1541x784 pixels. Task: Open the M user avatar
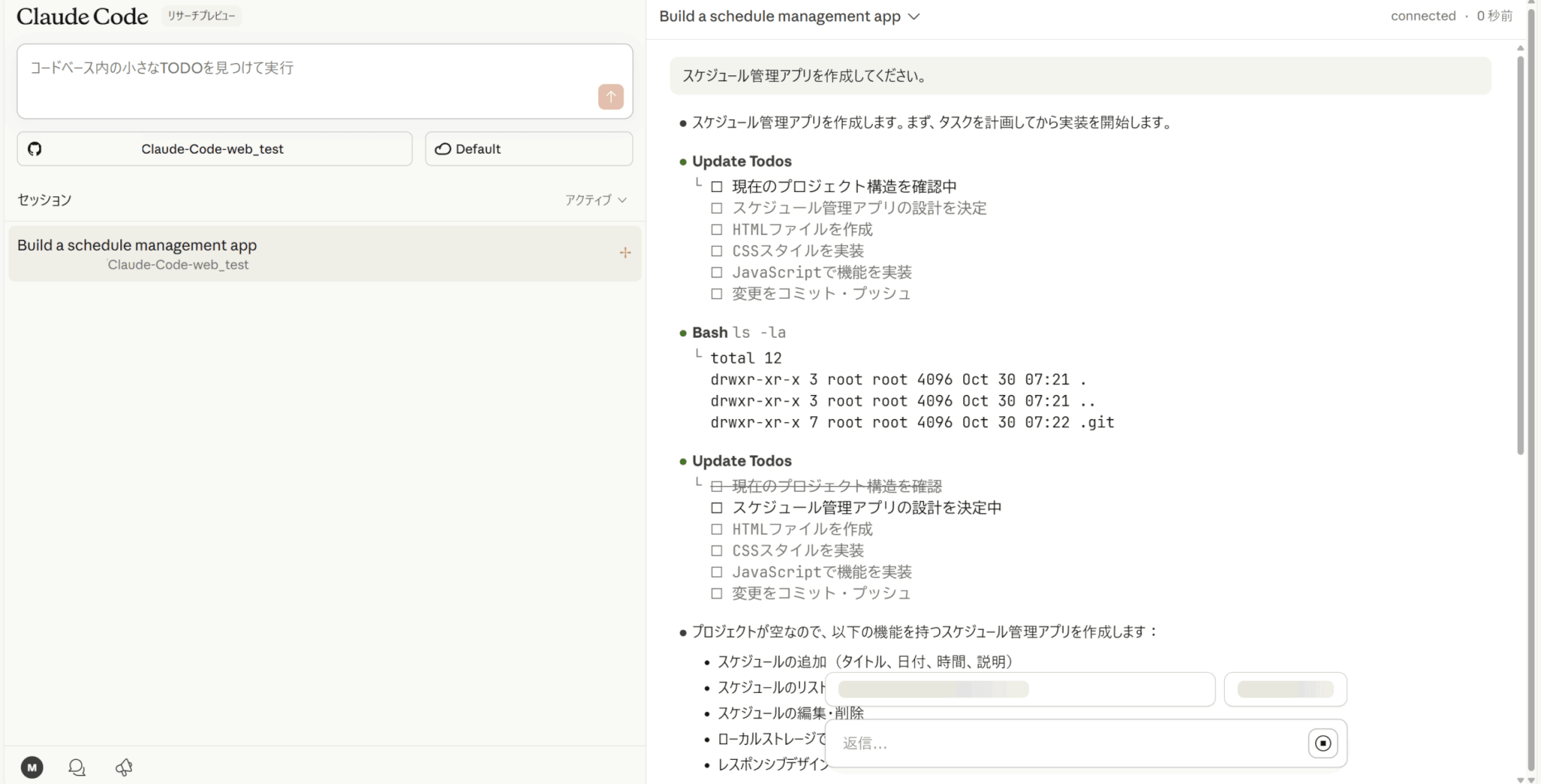tap(32, 767)
